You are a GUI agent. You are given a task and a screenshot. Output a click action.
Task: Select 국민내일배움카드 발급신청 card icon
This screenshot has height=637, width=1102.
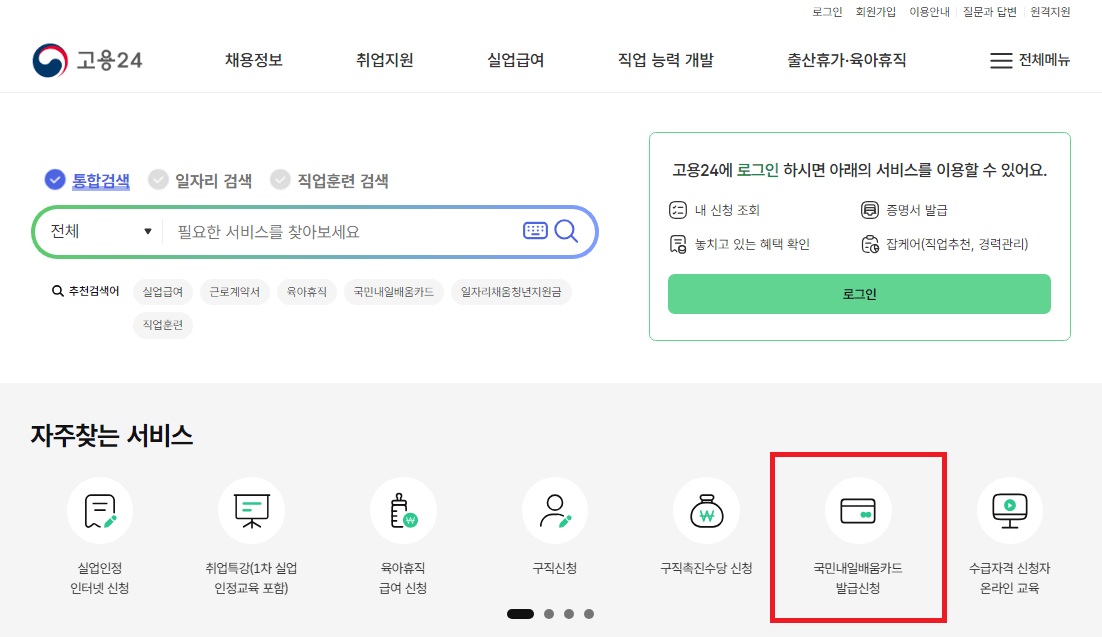[x=858, y=510]
